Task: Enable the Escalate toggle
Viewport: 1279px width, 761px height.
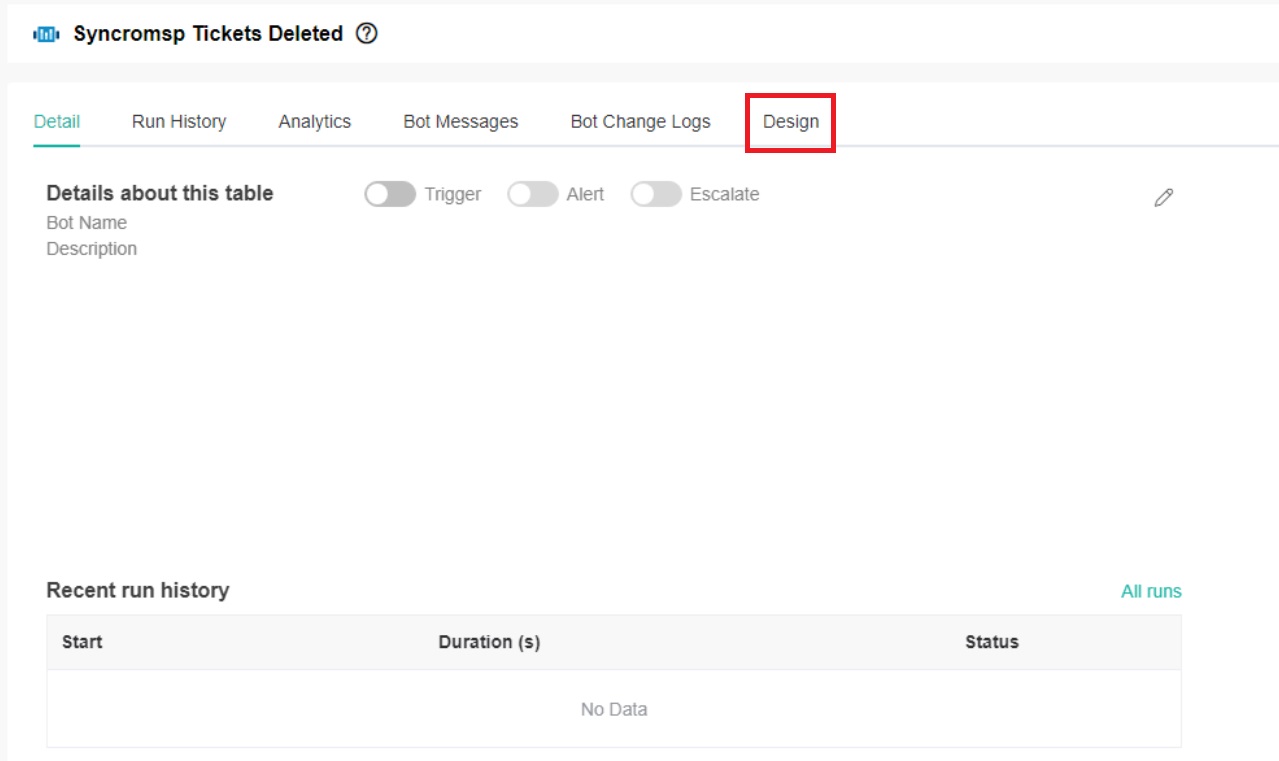Action: point(657,194)
